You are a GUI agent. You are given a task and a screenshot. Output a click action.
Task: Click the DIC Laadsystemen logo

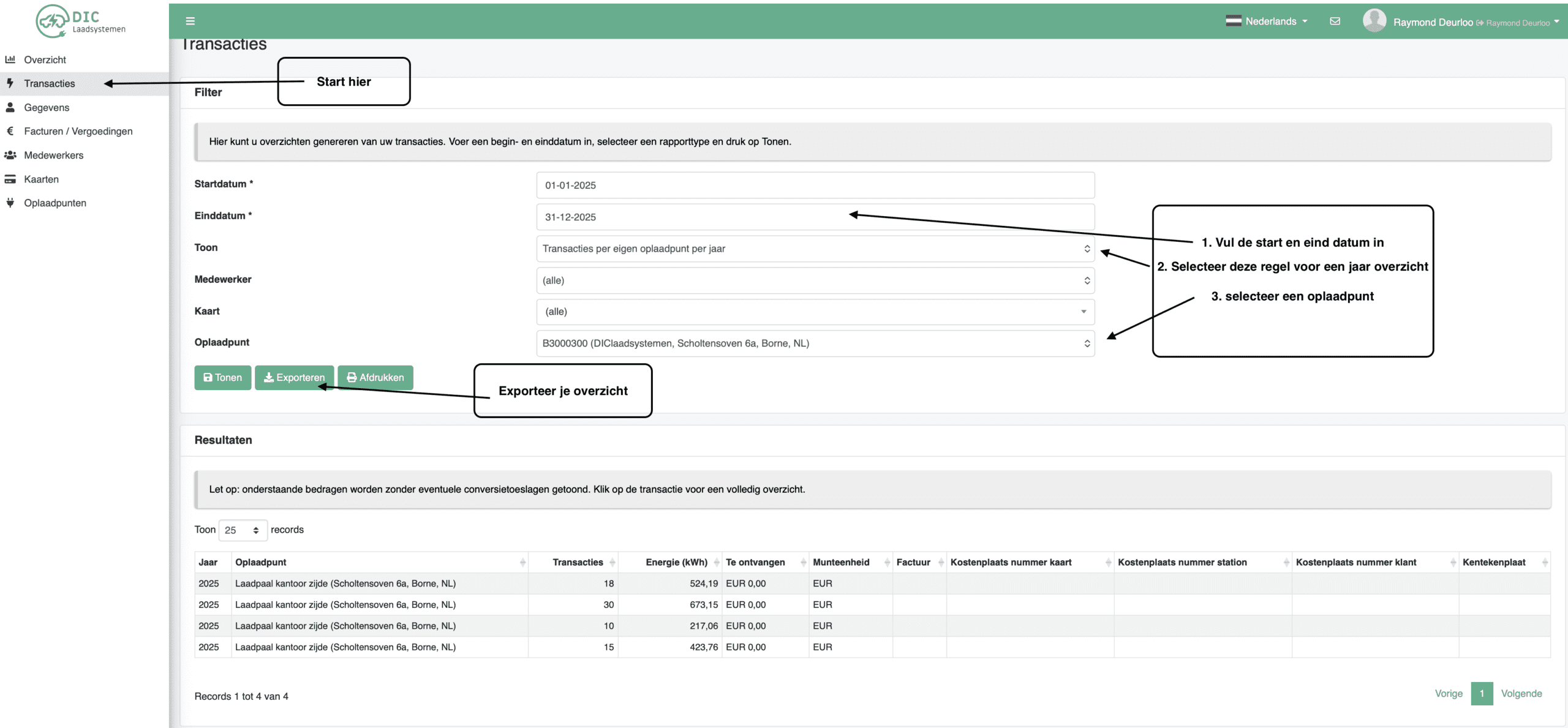point(80,21)
